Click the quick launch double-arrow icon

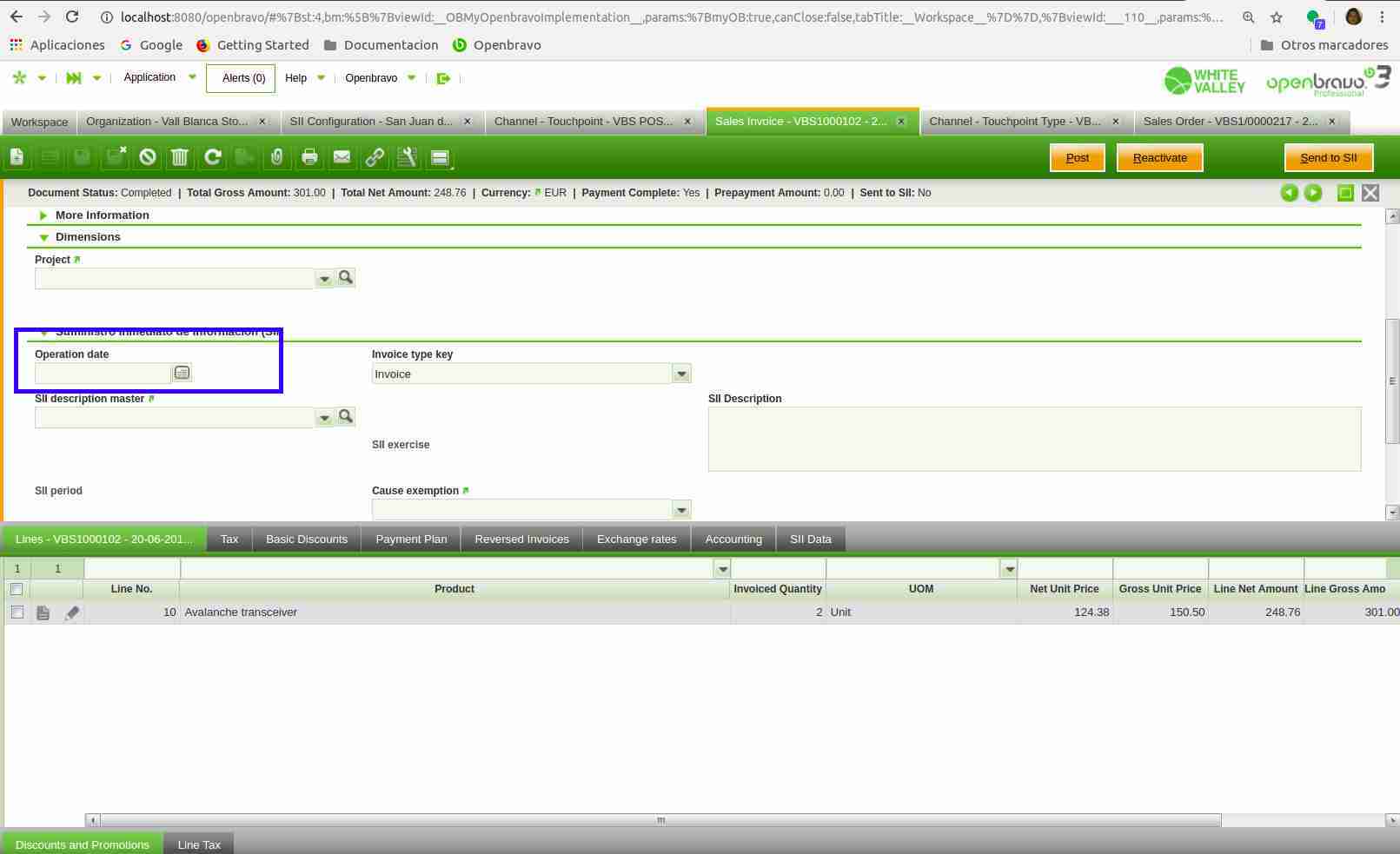74,78
